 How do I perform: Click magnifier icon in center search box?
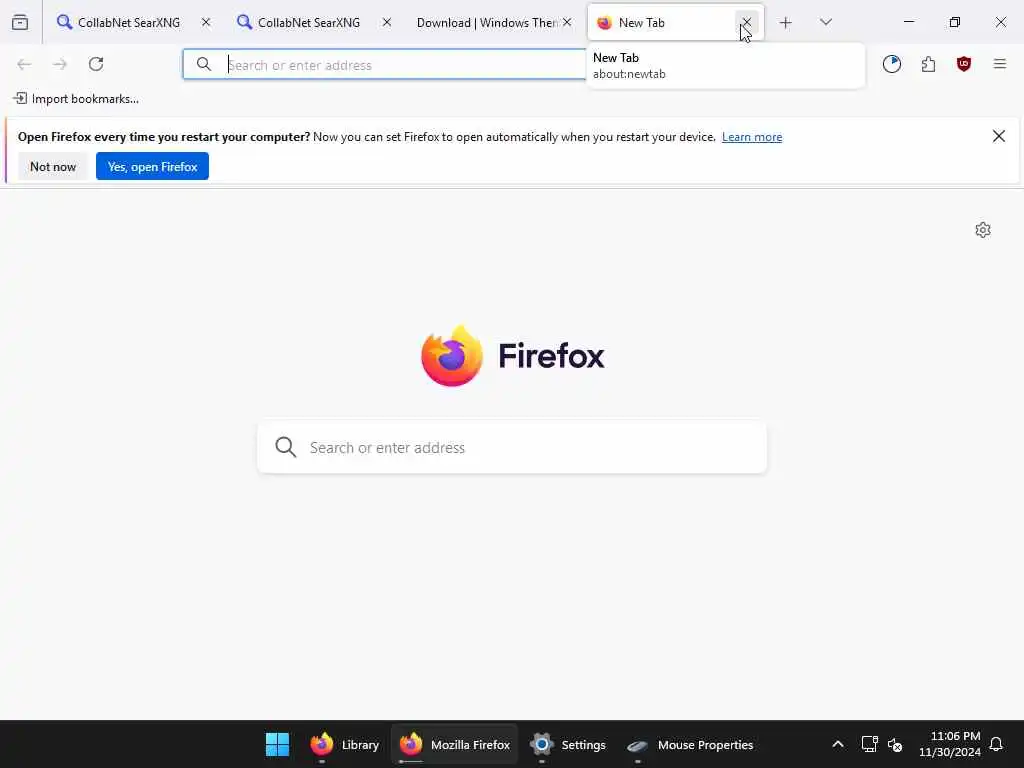coord(286,447)
